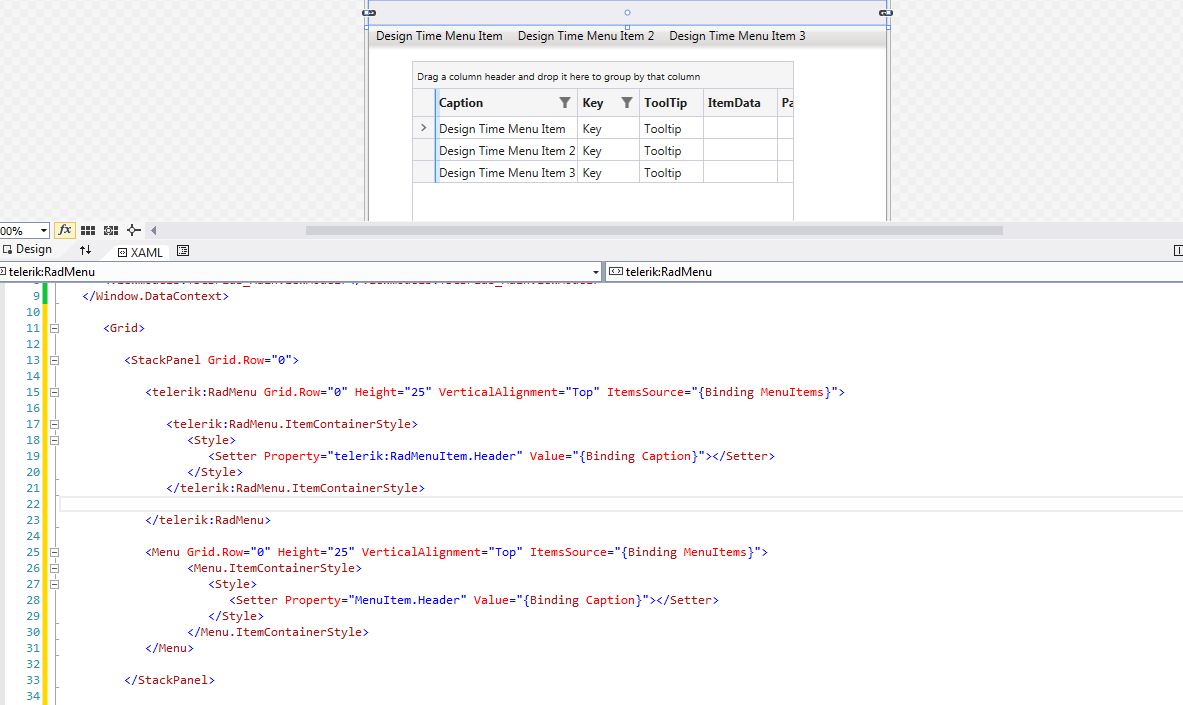The height and width of the screenshot is (705, 1183).
Task: Click the MenuItem.Header Setter on line 28
Action: (474, 600)
